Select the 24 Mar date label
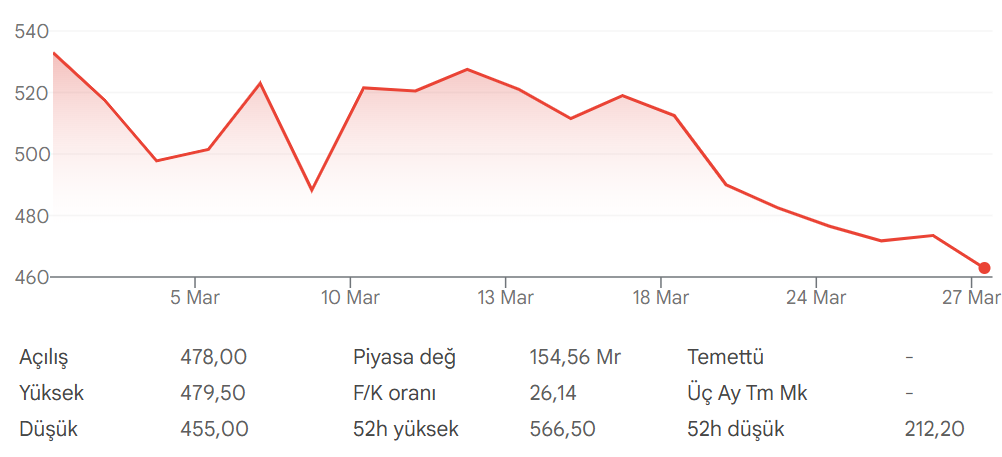Image resolution: width=1002 pixels, height=457 pixels. (816, 297)
